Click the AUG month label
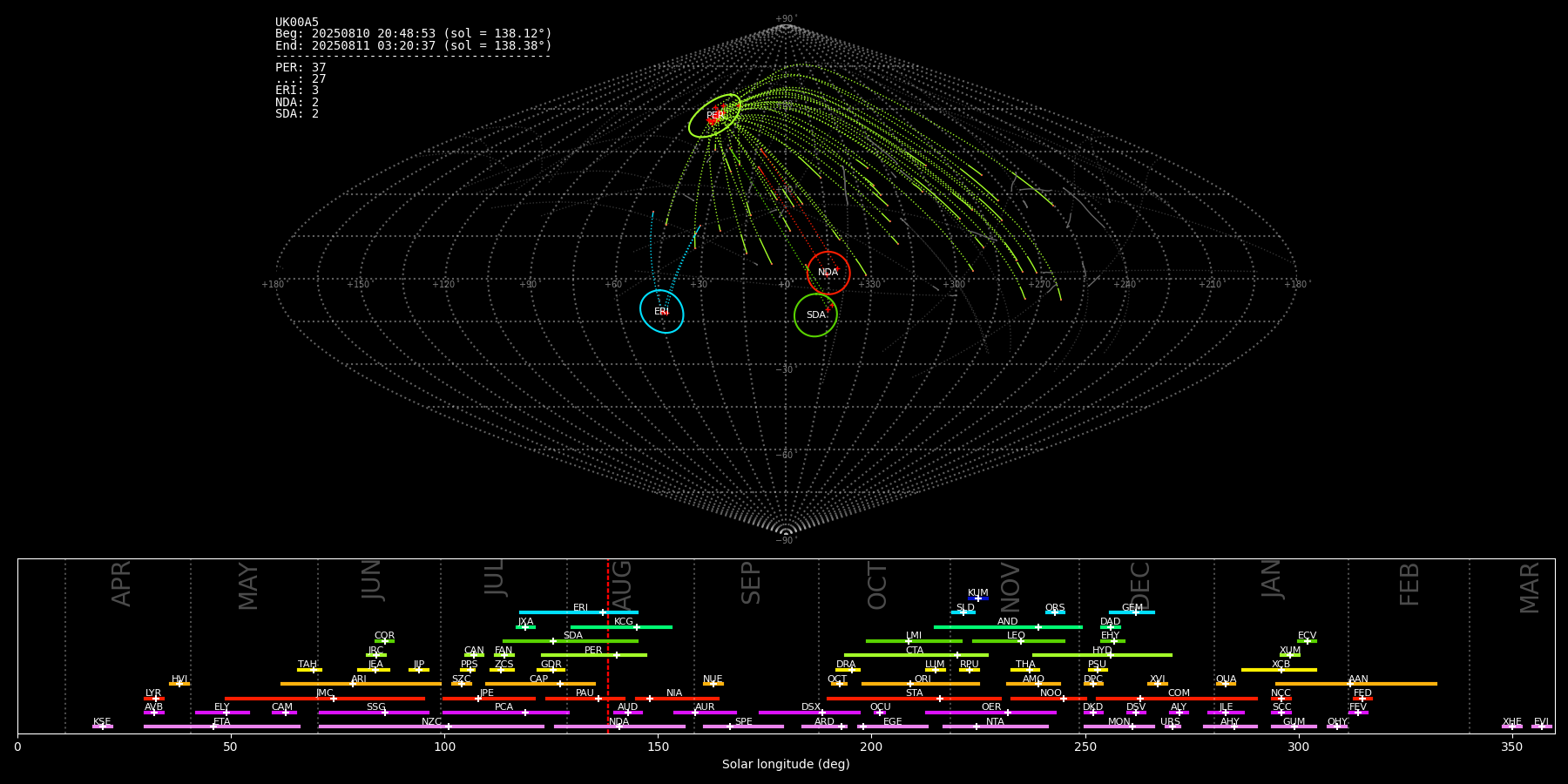The image size is (1568, 784). click(x=622, y=586)
